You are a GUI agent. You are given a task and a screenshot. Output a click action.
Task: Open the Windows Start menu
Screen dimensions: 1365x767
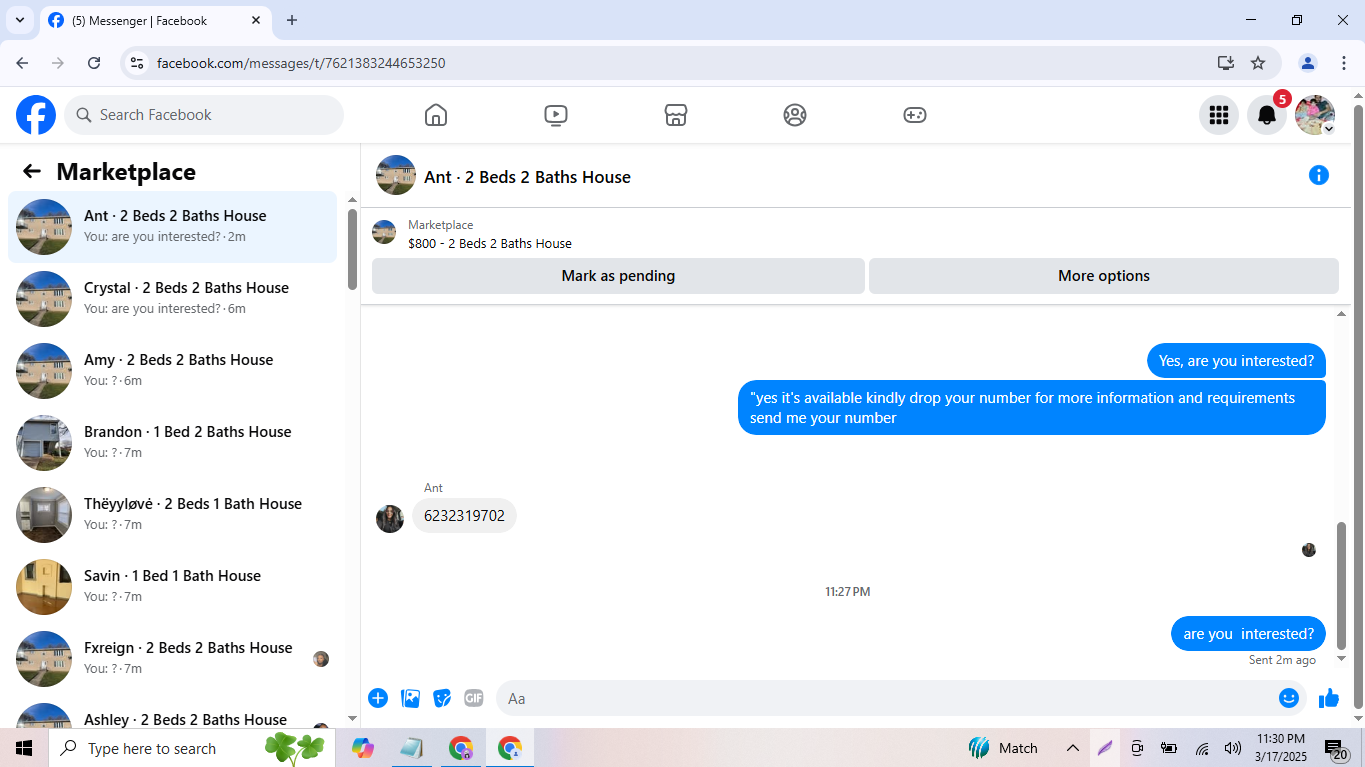pyautogui.click(x=24, y=748)
